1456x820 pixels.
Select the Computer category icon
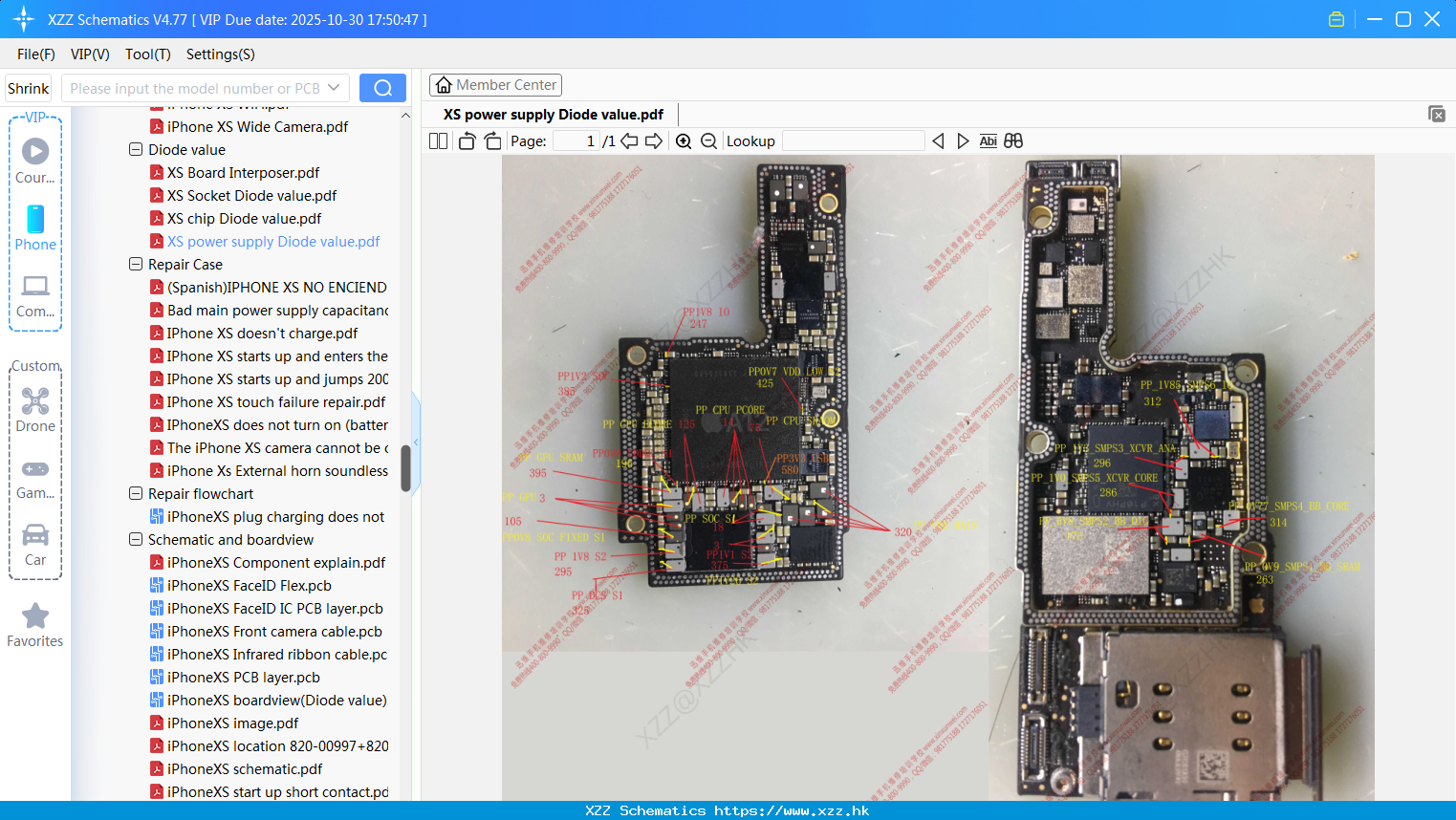click(35, 296)
